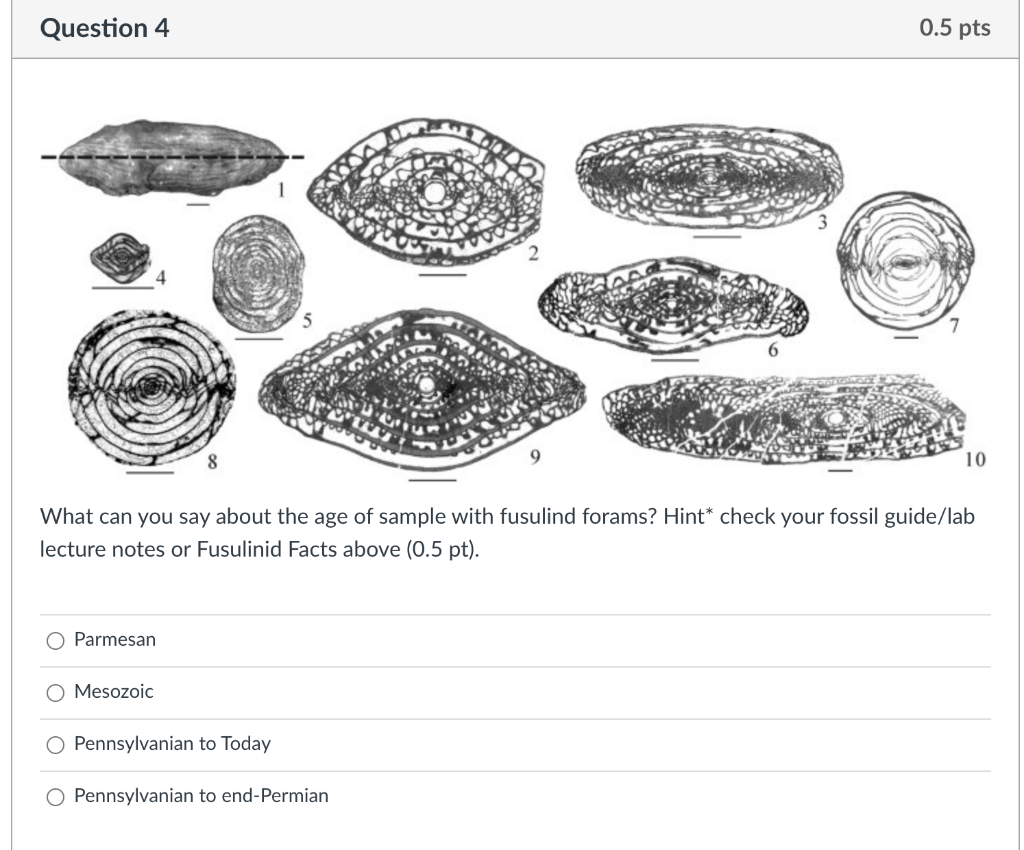1024x850 pixels.
Task: Click oval concentric fossil number 5
Action: pos(258,273)
